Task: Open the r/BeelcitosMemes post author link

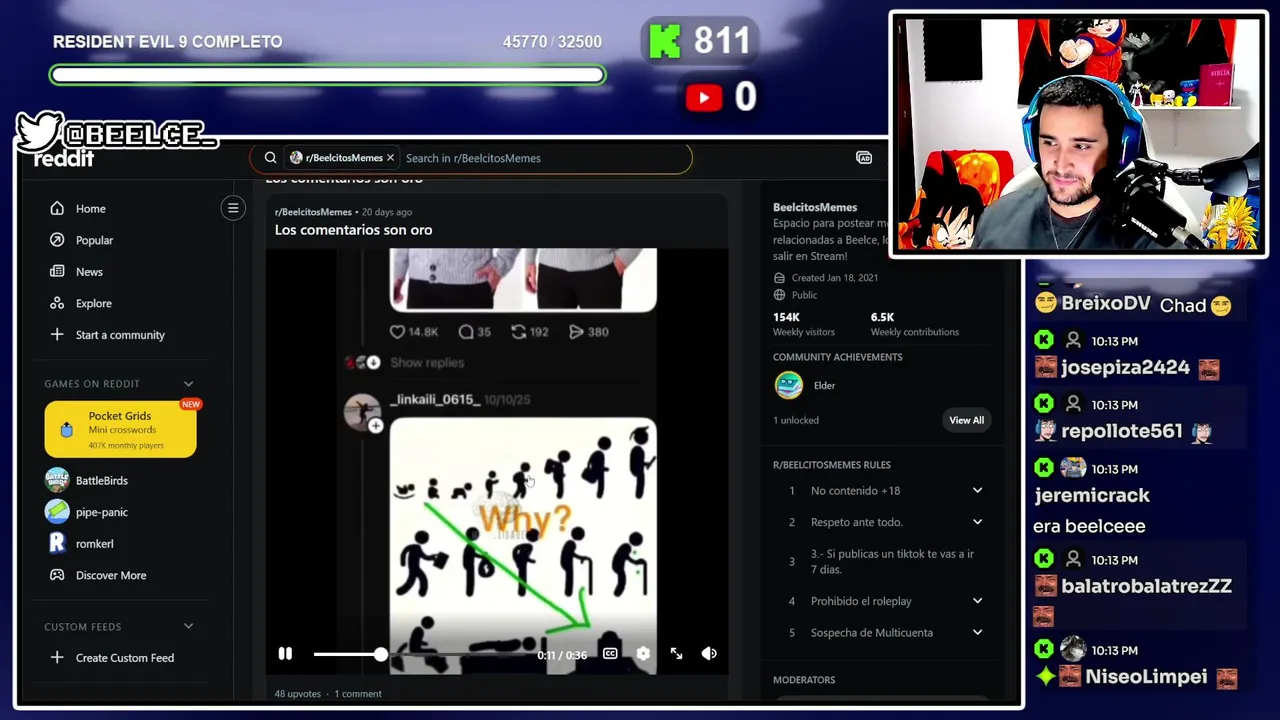Action: click(313, 212)
